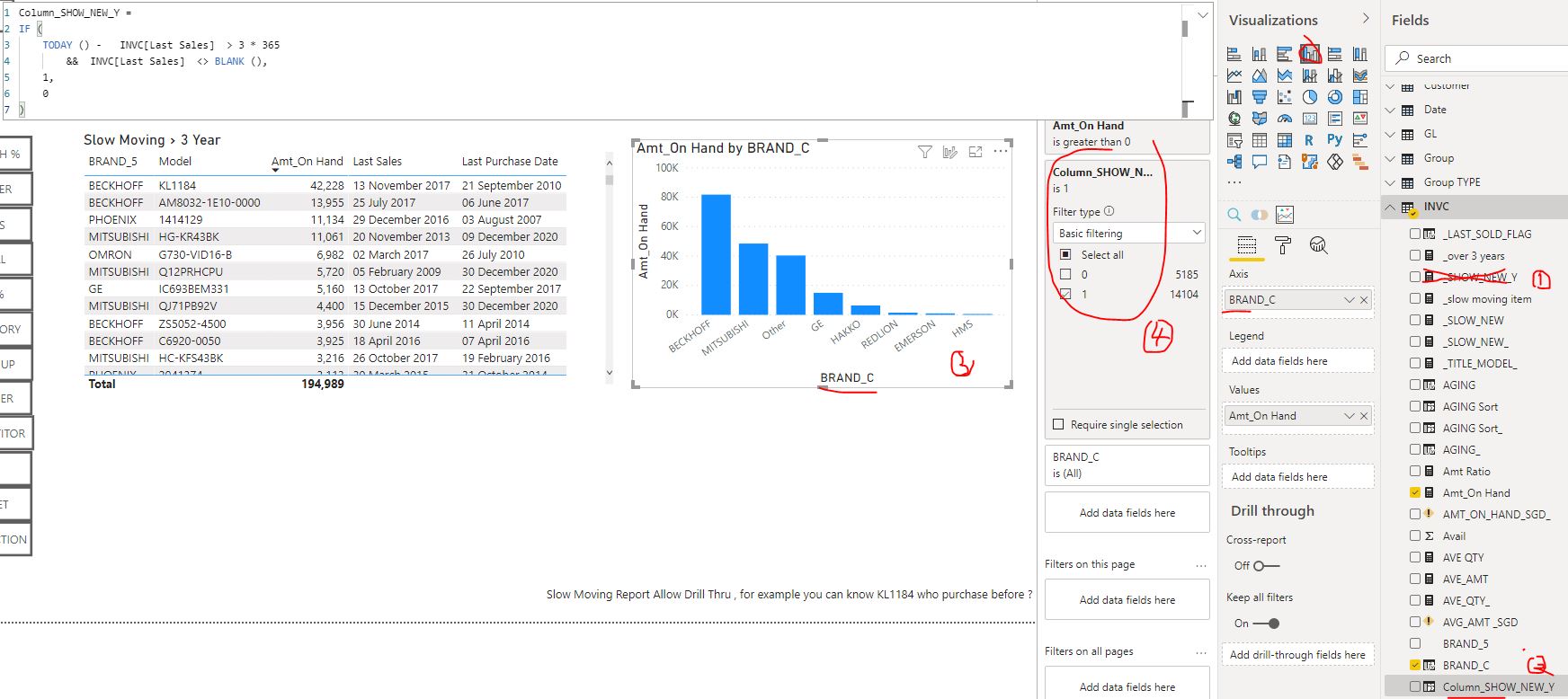Open more visuals ellipsis in Visualizations
This screenshot has height=699, width=1568.
point(1234,182)
